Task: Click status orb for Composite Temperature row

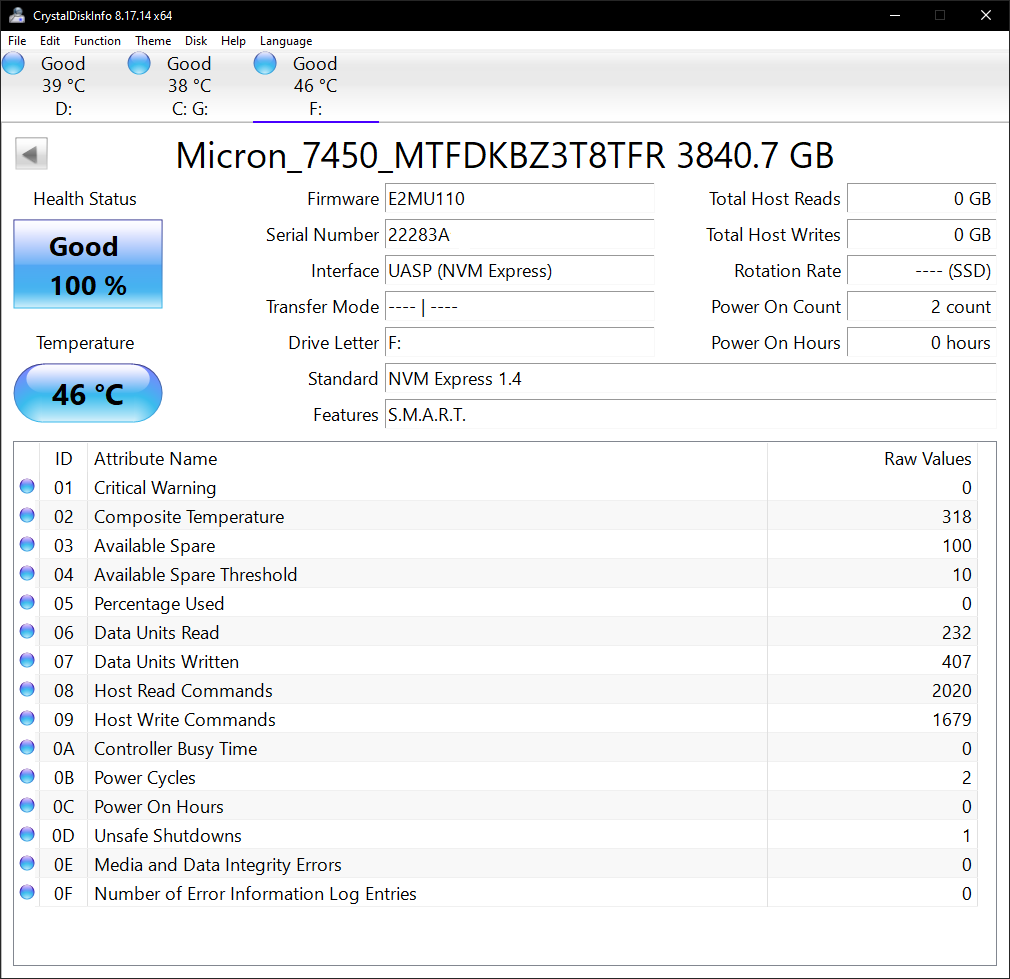Action: [27, 515]
